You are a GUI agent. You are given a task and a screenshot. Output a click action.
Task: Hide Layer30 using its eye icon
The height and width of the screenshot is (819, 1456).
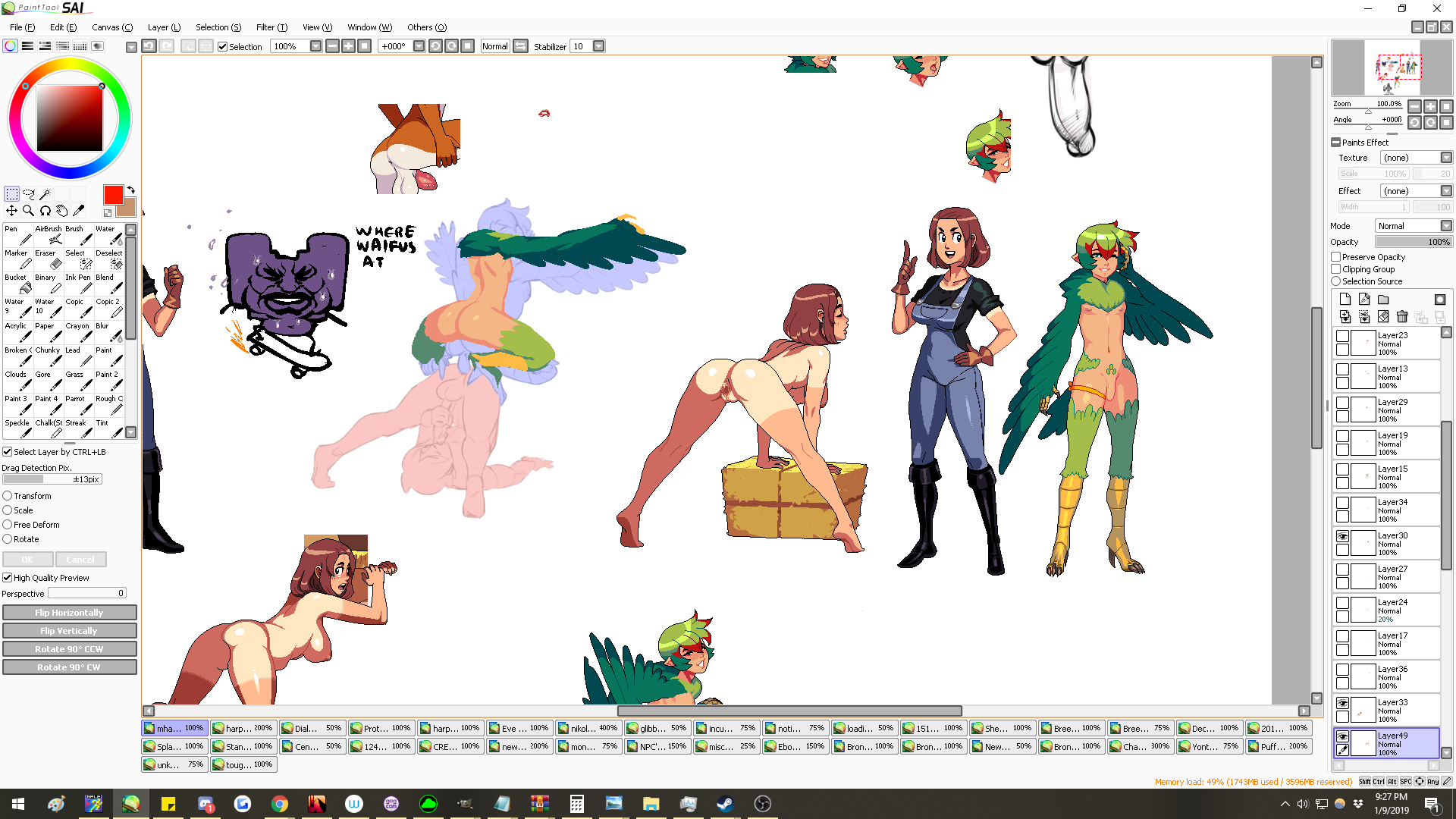click(1342, 536)
